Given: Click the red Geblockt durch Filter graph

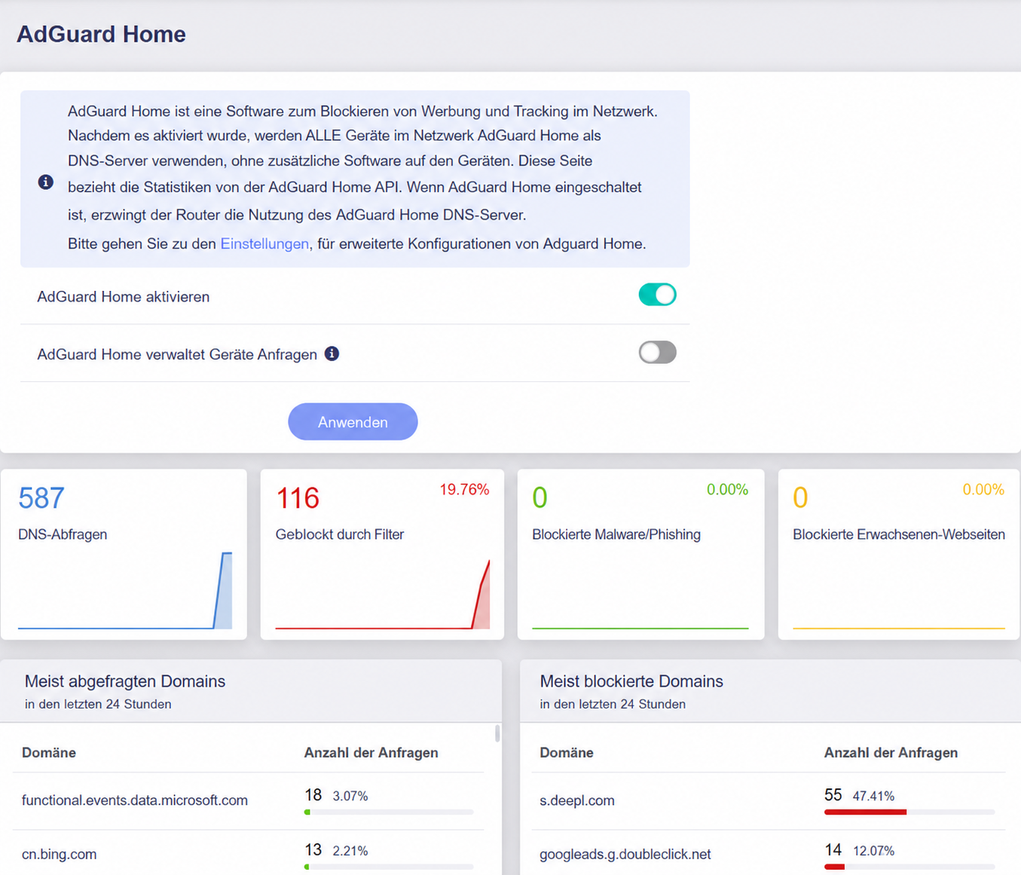Looking at the screenshot, I should [382, 594].
